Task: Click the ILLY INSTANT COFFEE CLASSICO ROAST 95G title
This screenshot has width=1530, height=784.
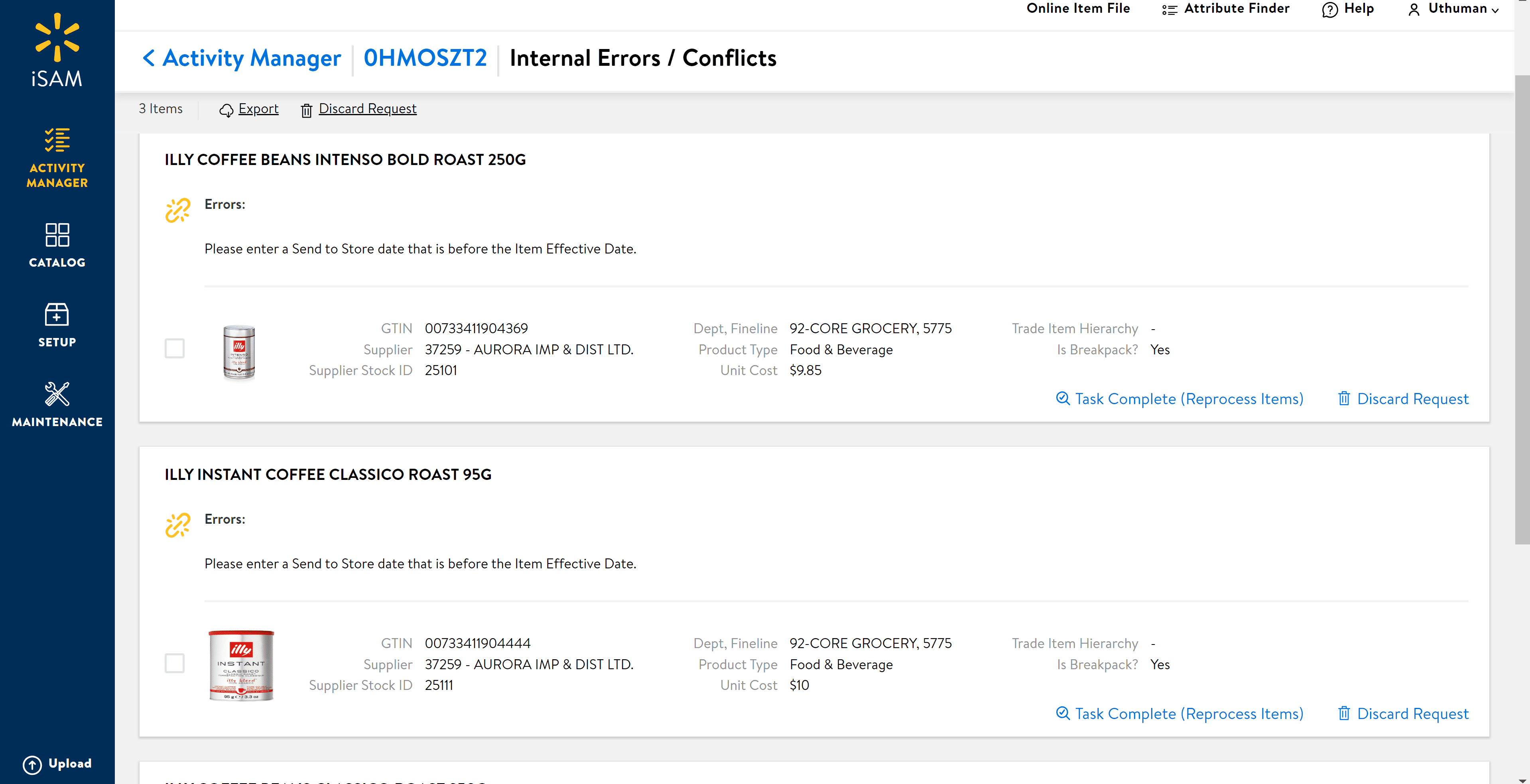Action: point(328,475)
